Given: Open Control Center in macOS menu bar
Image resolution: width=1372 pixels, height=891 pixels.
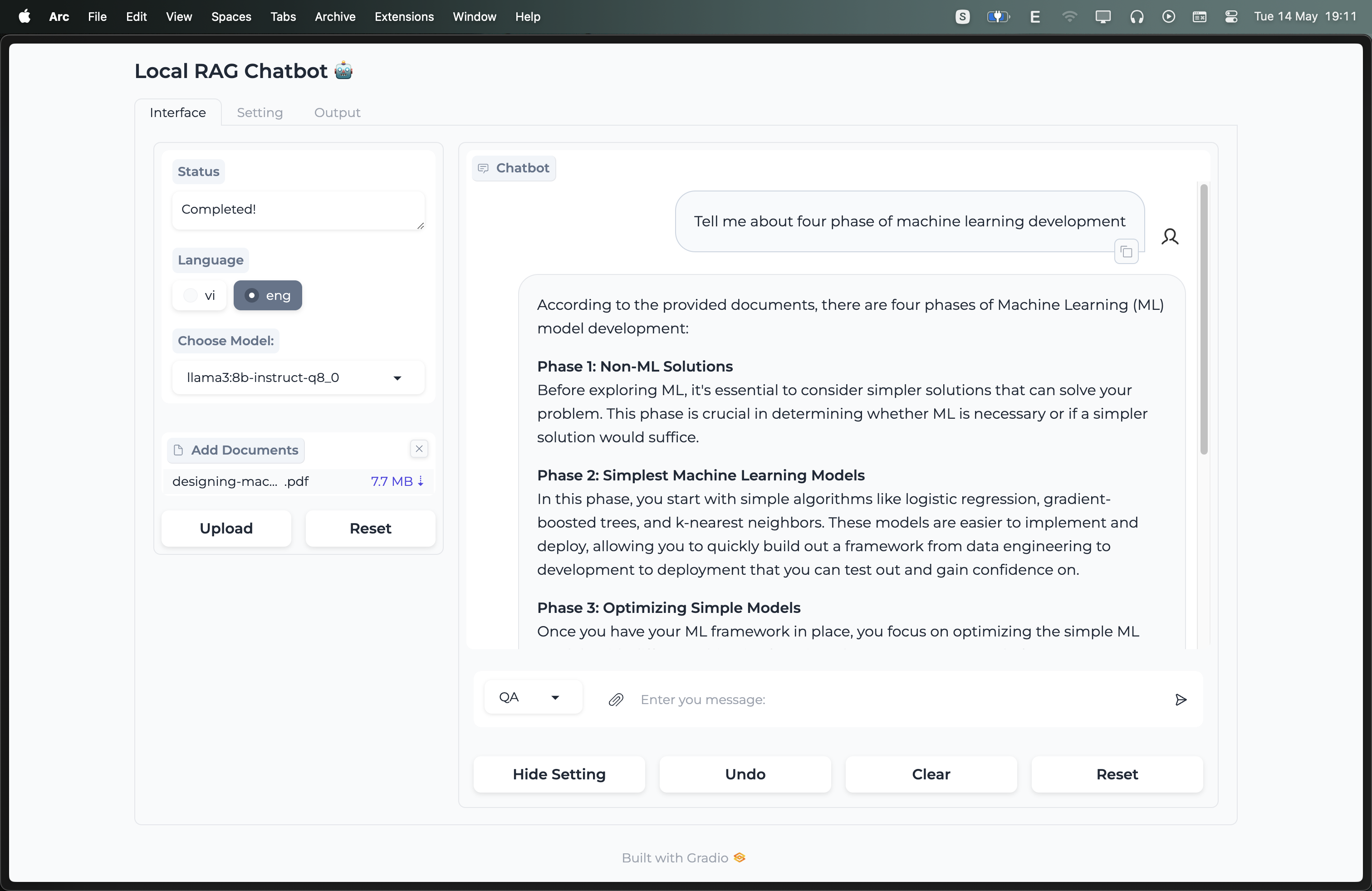Looking at the screenshot, I should click(1231, 17).
